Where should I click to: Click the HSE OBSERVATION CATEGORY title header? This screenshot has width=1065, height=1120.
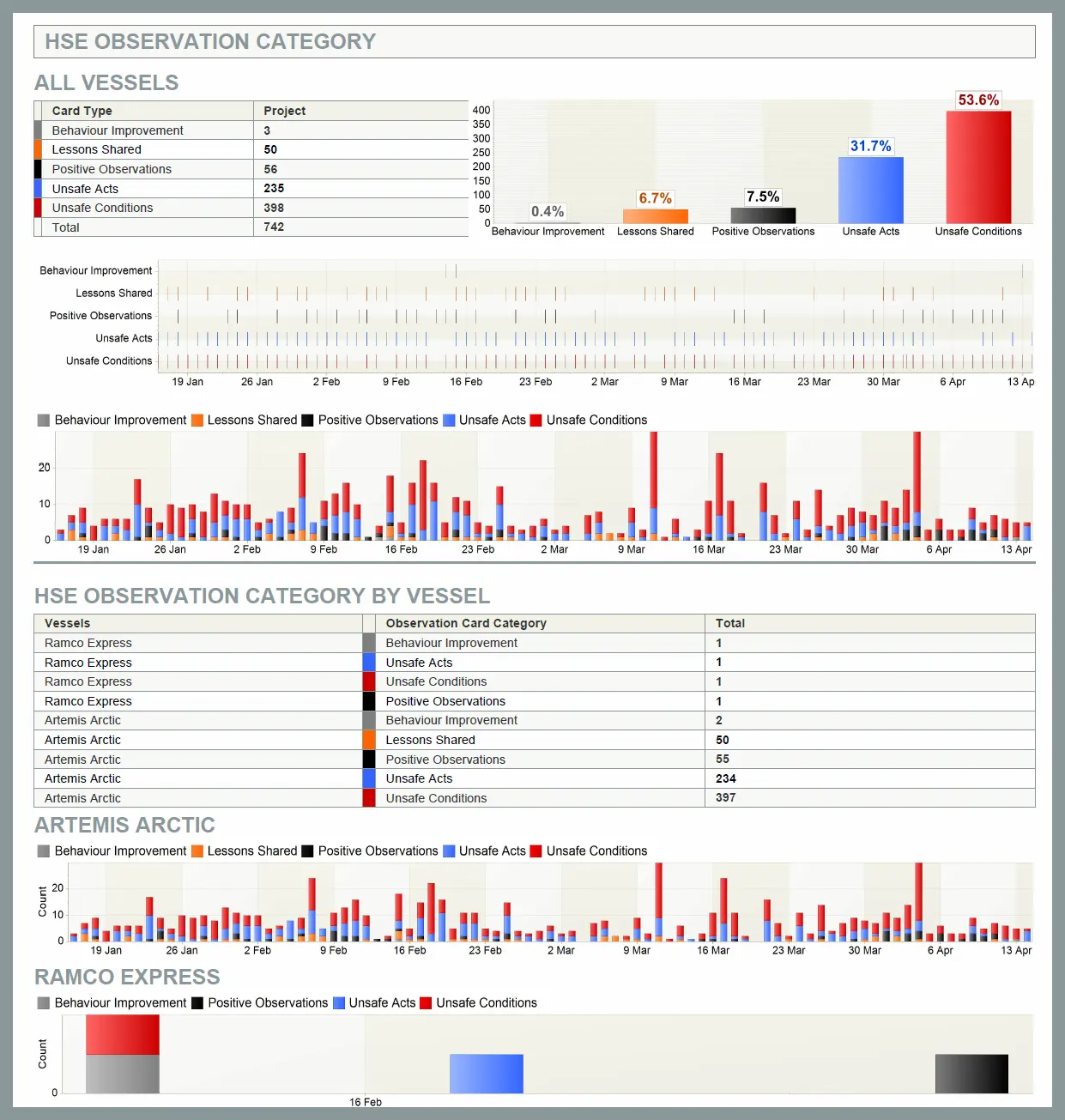point(210,41)
